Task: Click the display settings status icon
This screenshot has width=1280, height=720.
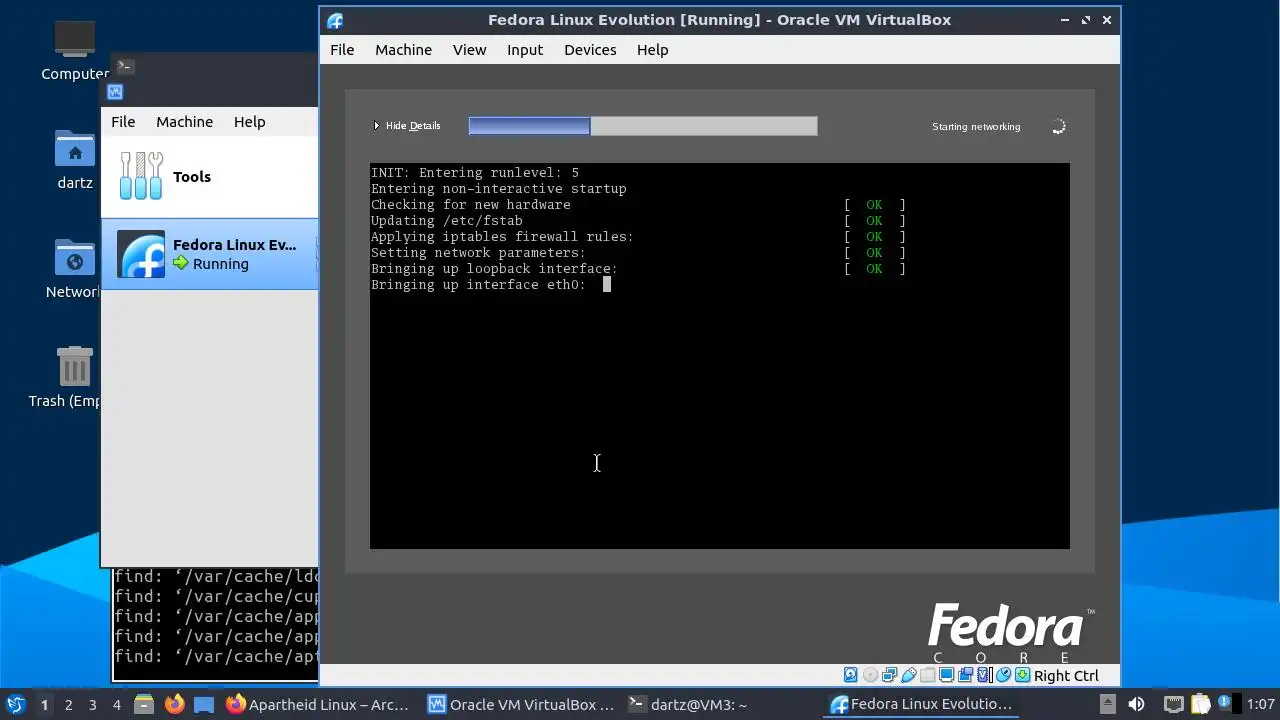Action: [946, 675]
